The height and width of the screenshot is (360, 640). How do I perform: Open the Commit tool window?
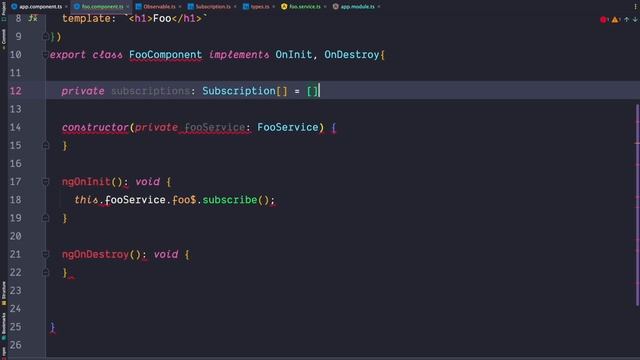(x=4, y=39)
